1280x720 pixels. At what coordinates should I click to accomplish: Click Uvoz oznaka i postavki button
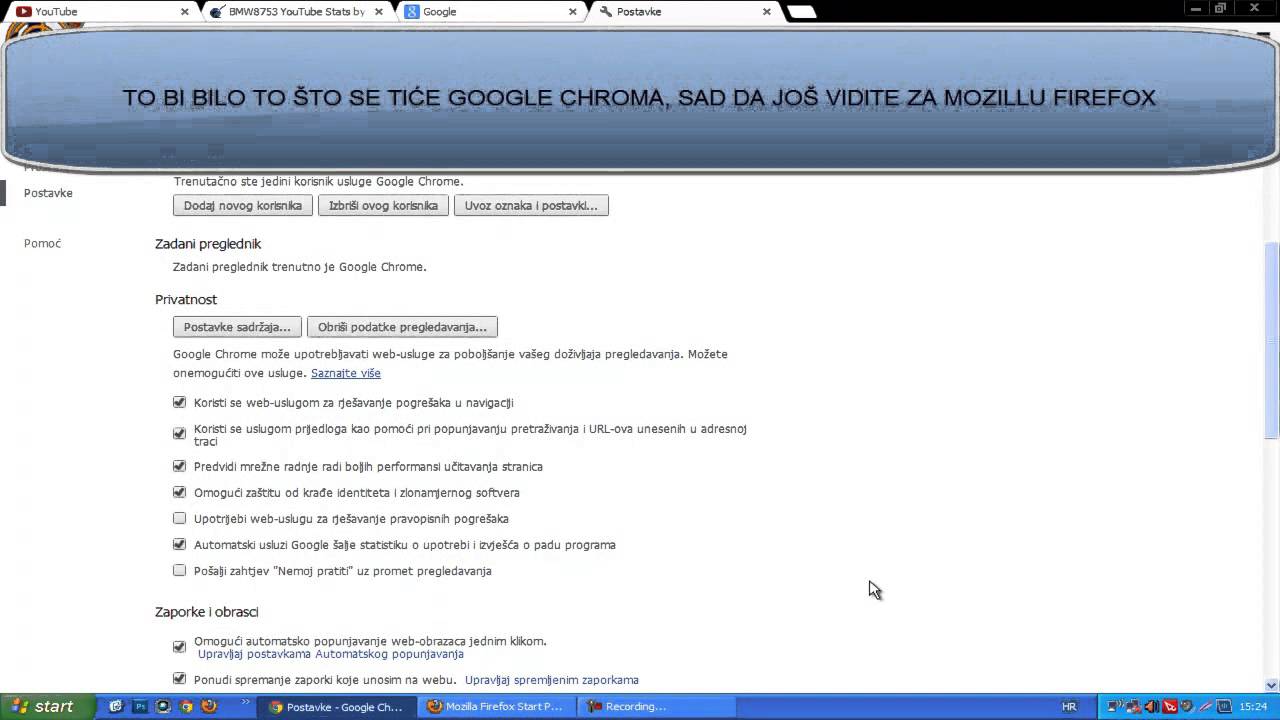[531, 205]
